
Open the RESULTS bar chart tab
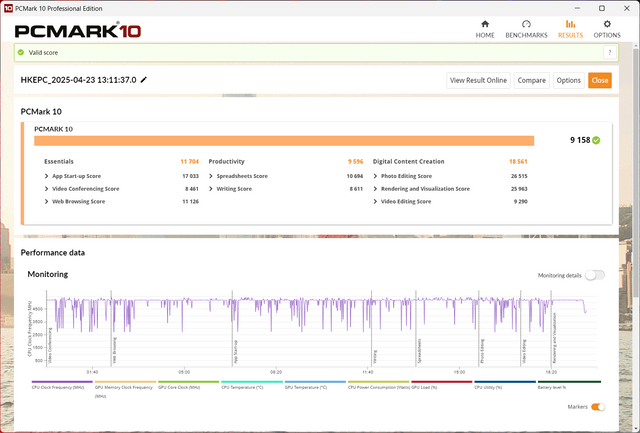pyautogui.click(x=570, y=29)
